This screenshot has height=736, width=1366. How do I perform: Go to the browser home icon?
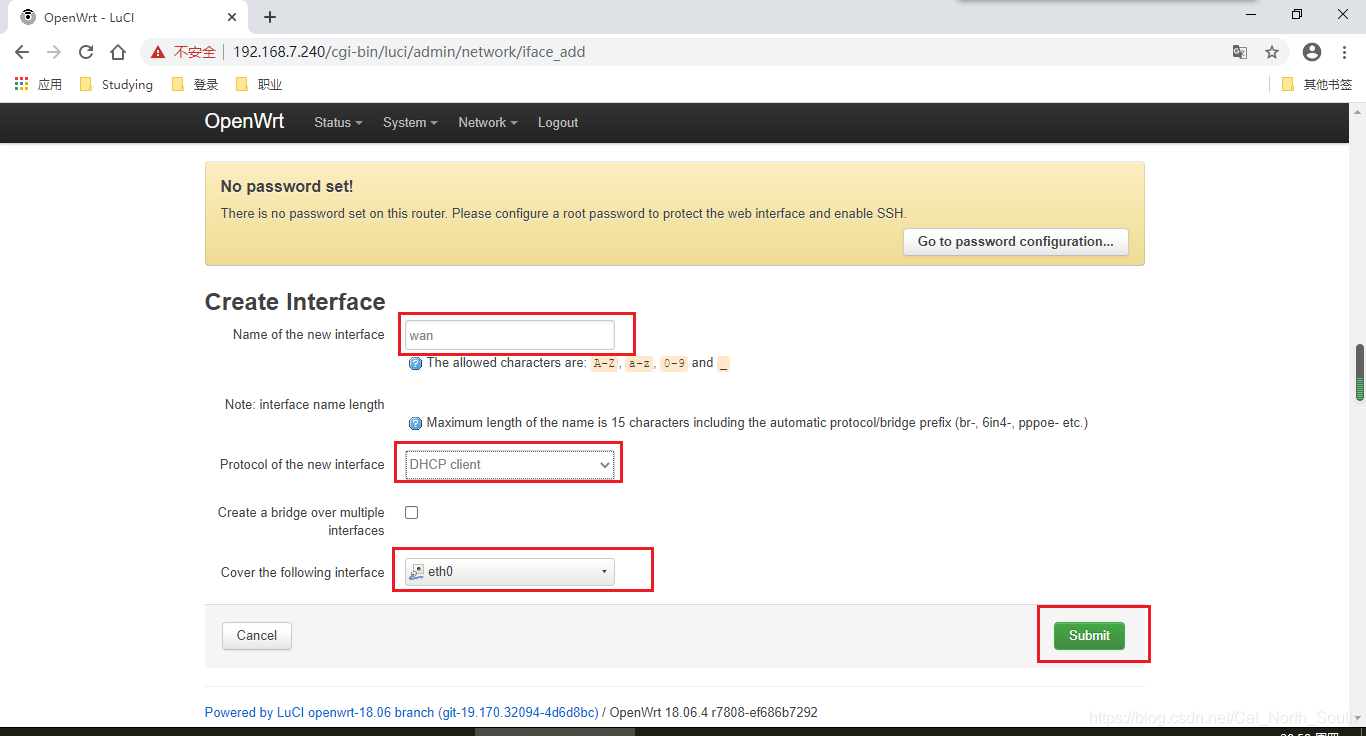click(x=118, y=52)
